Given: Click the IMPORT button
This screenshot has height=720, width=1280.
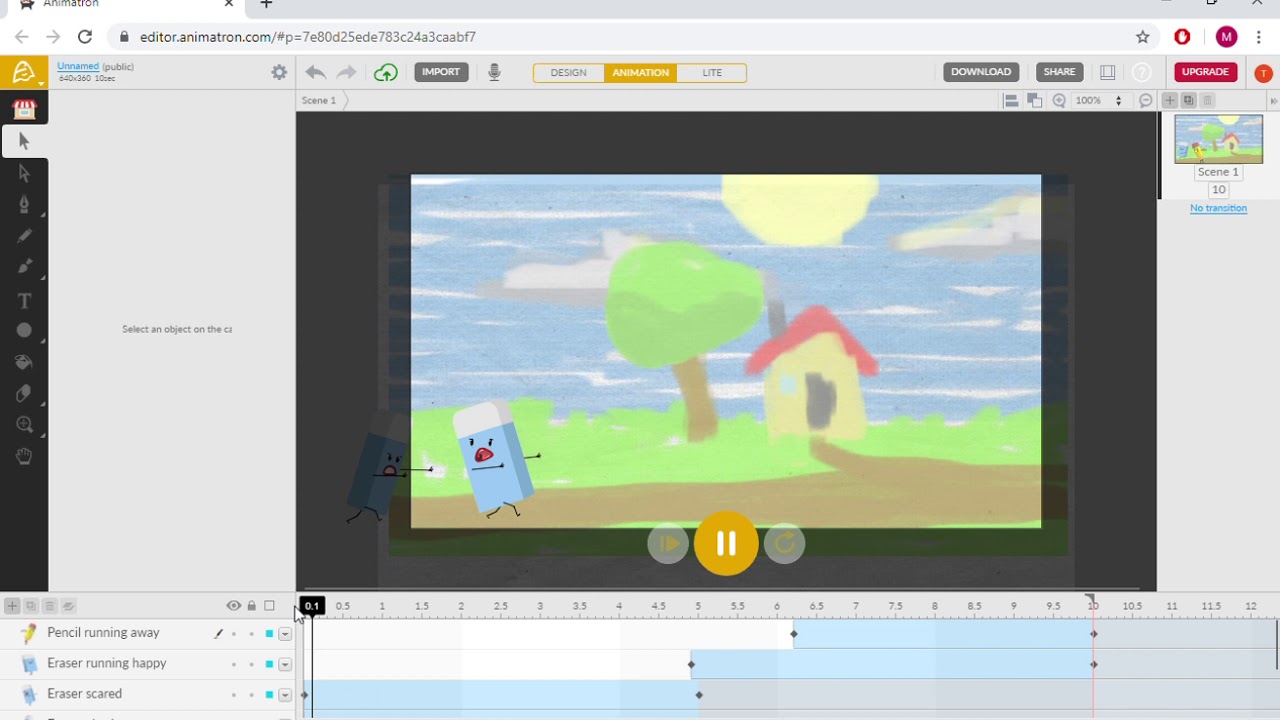Looking at the screenshot, I should point(441,72).
